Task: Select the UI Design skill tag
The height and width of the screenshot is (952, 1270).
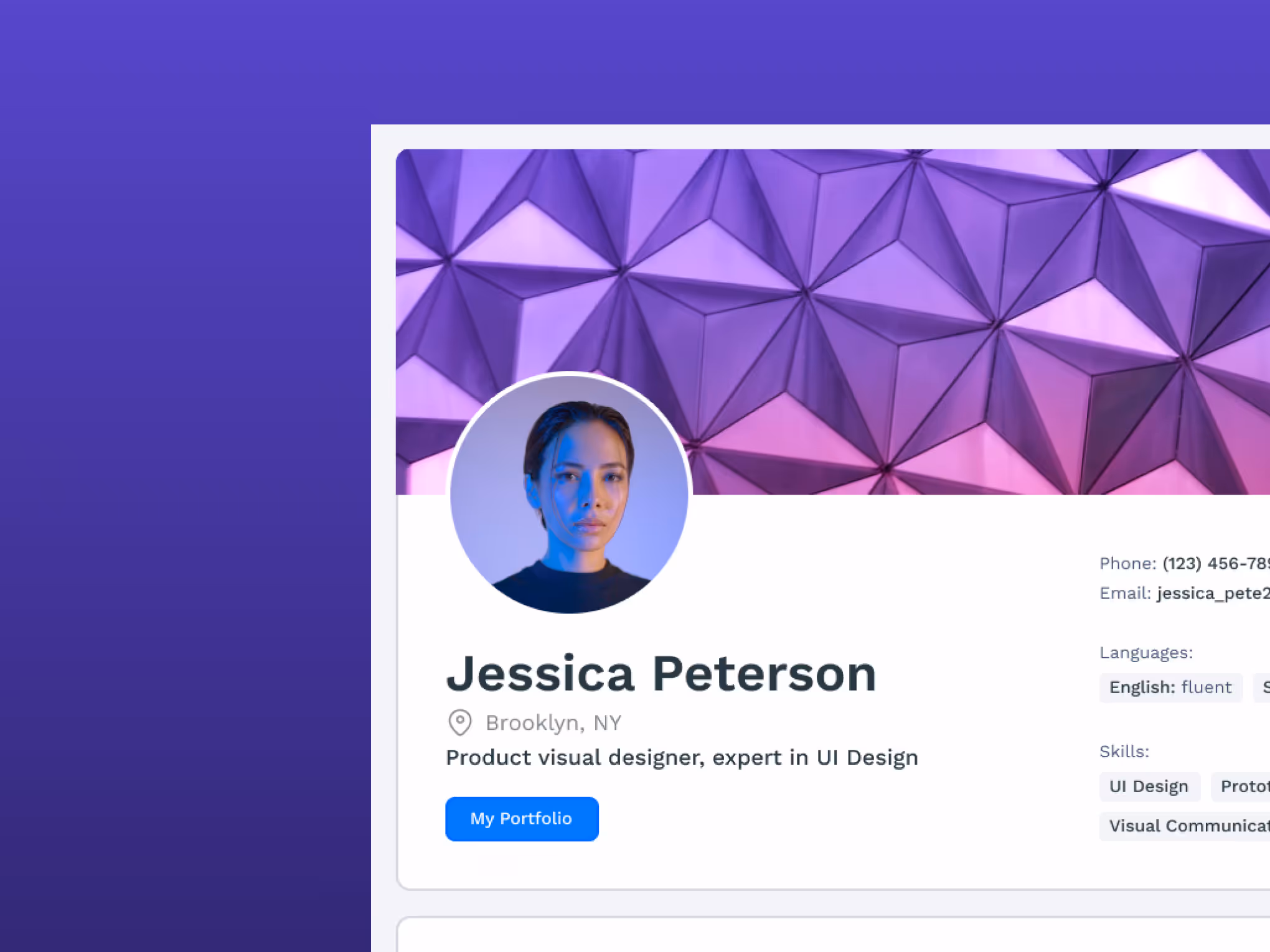Action: pyautogui.click(x=1149, y=786)
